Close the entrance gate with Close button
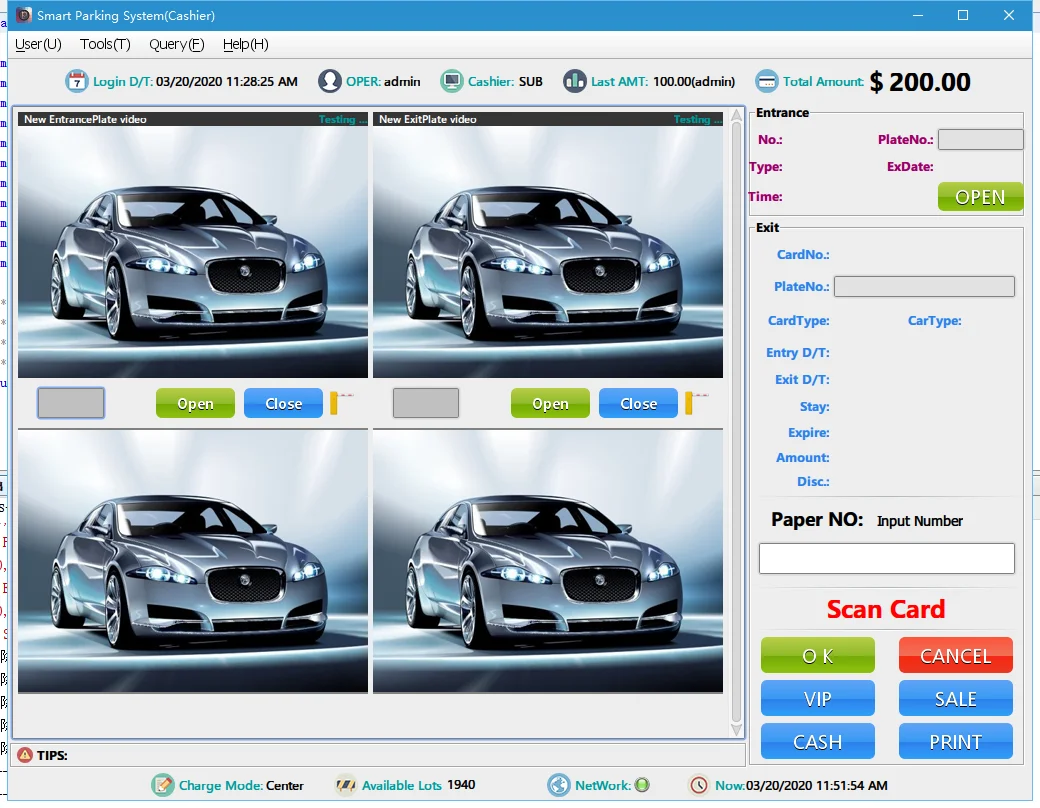The image size is (1040, 808). pos(283,403)
